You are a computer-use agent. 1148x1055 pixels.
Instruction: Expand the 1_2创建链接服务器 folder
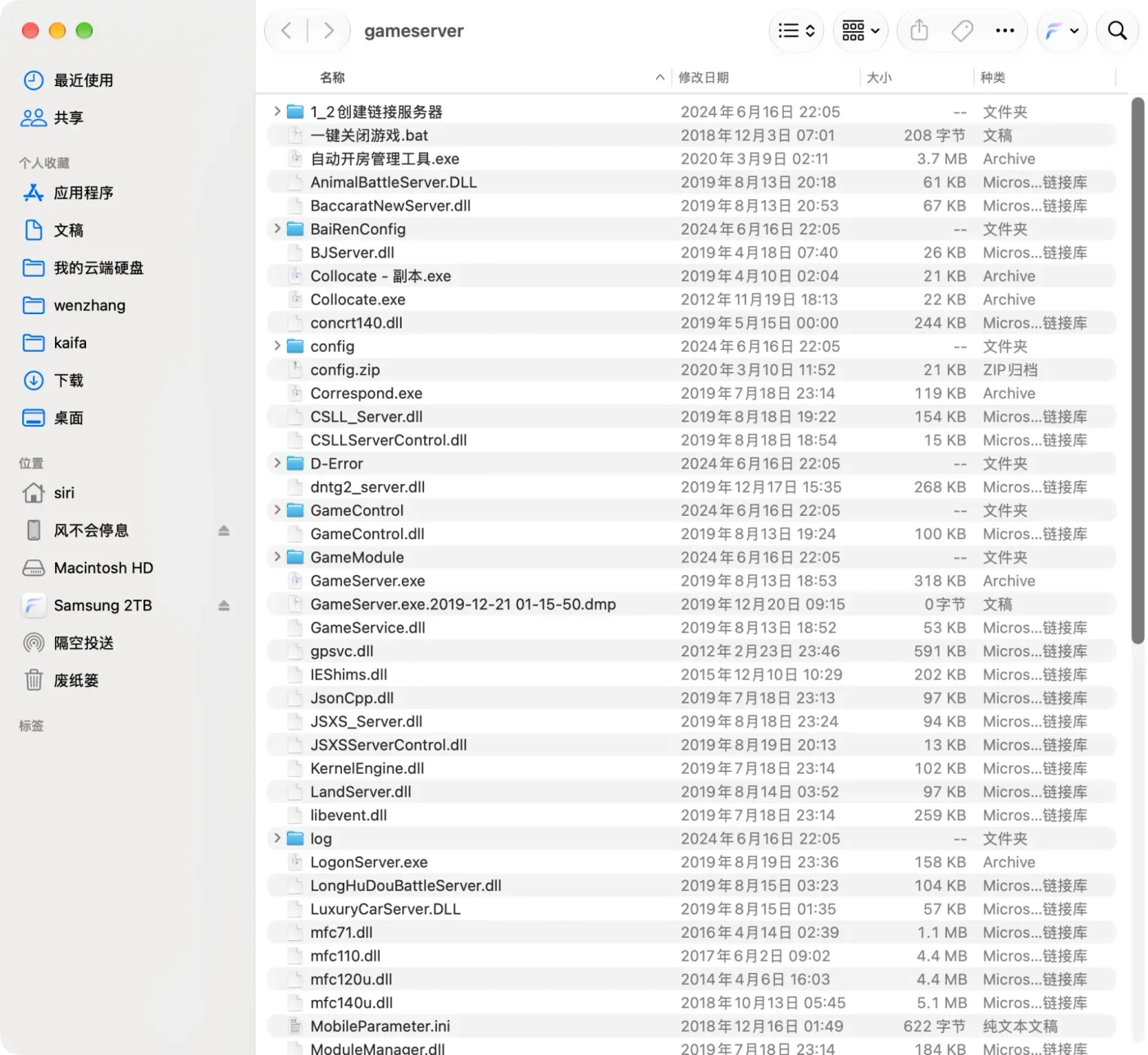277,112
